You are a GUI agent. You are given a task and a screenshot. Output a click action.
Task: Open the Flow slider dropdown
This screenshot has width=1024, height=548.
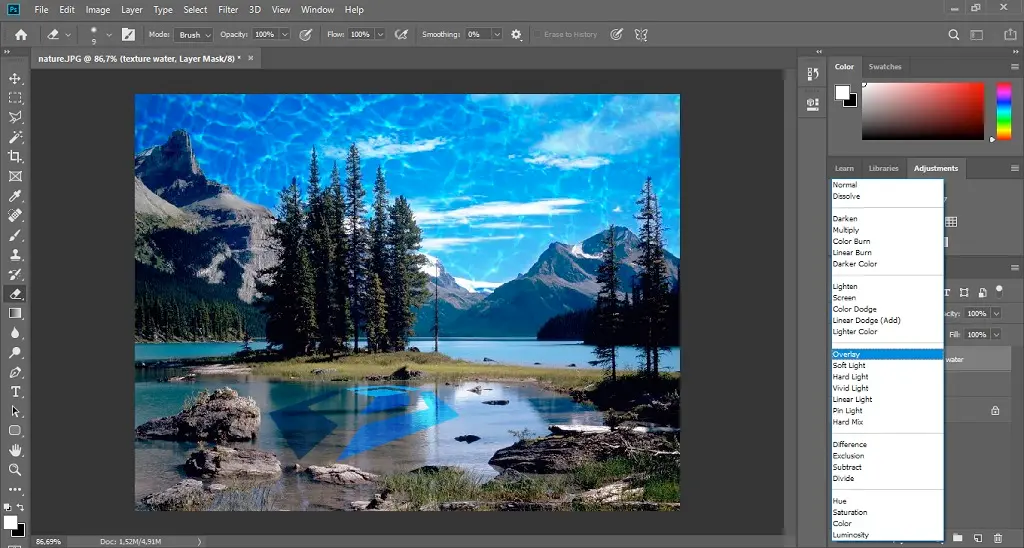click(x=380, y=35)
